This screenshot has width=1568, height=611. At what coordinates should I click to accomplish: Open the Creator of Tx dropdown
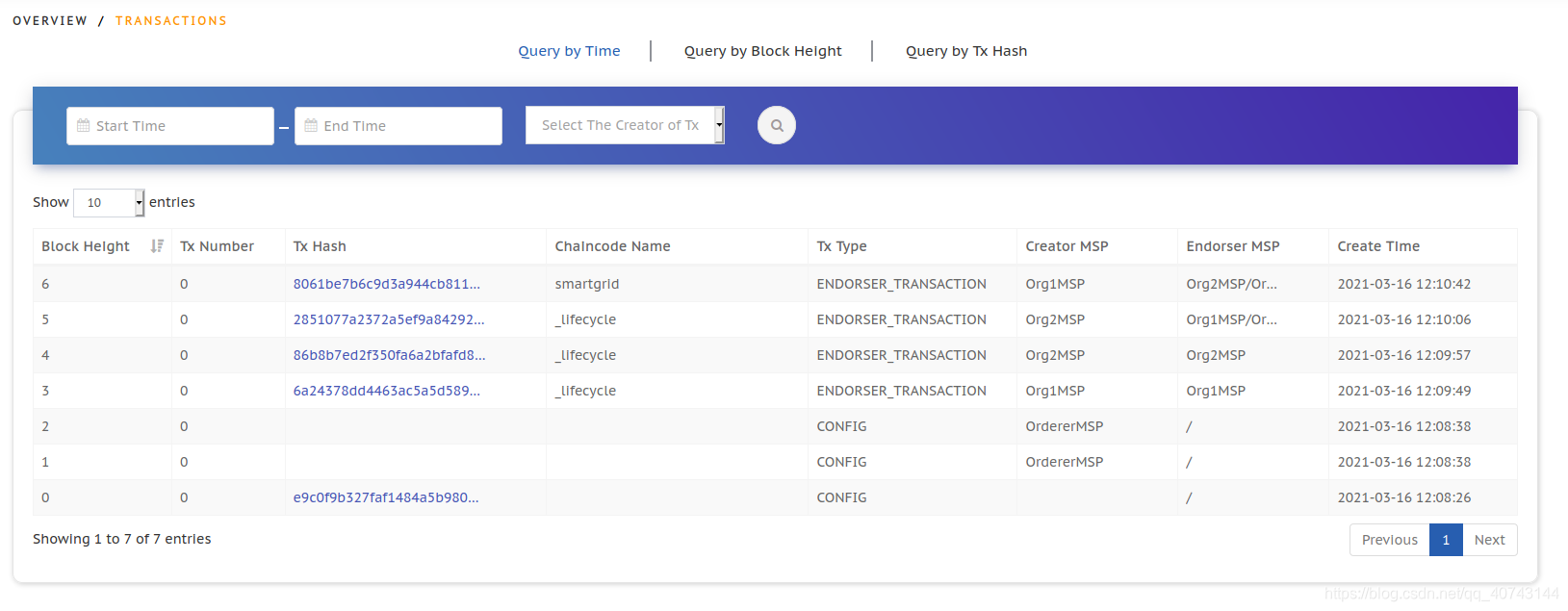(x=625, y=125)
